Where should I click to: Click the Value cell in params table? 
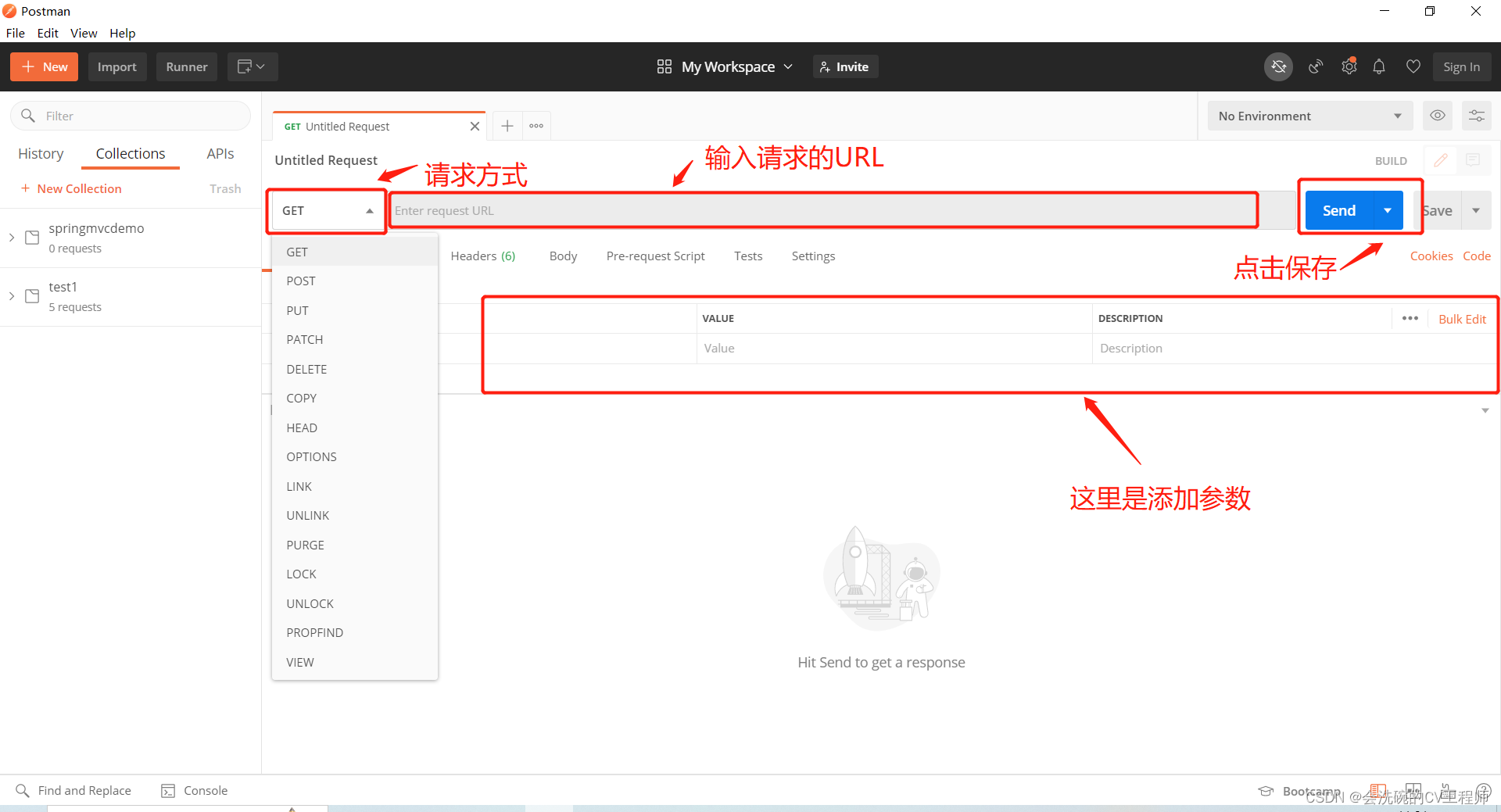(894, 349)
